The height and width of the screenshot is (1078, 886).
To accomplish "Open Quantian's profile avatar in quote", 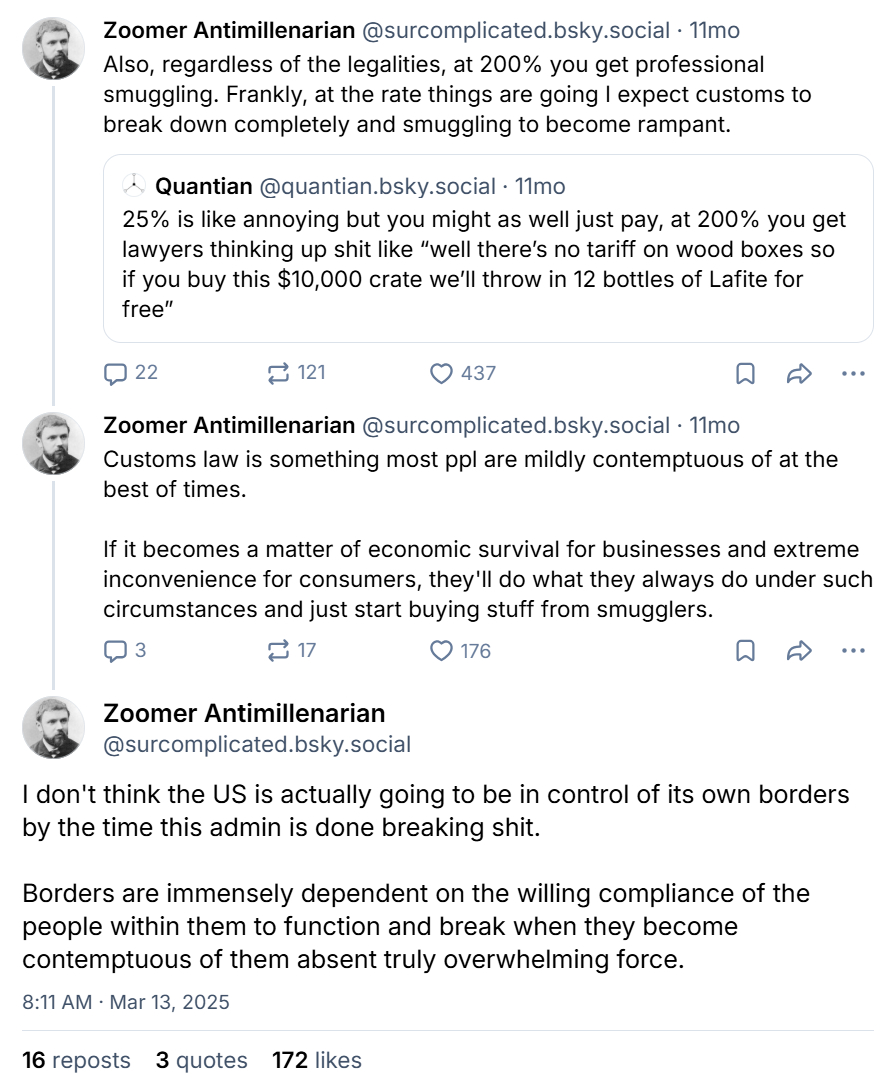I will (134, 186).
